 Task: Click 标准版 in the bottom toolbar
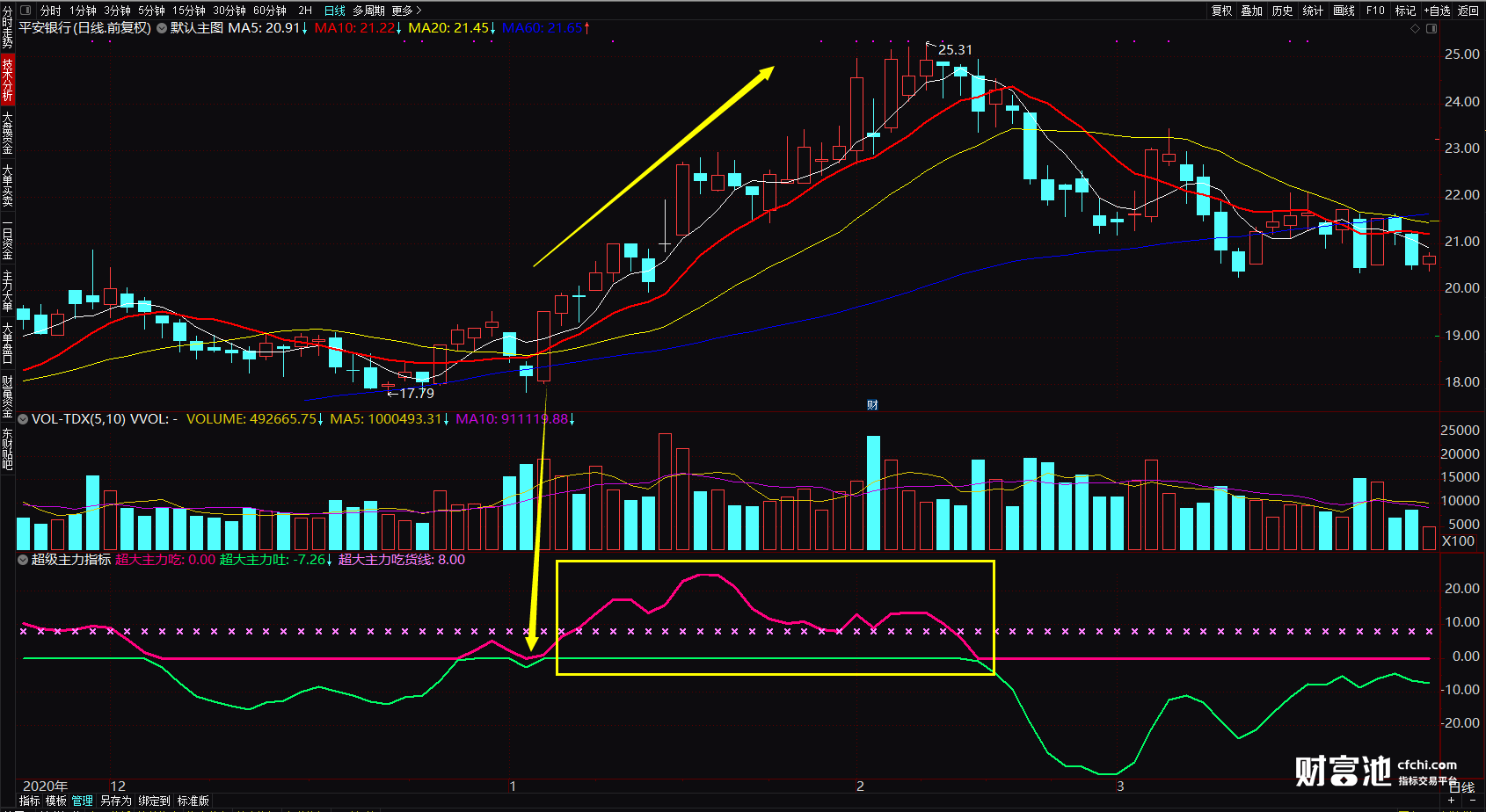point(193,801)
